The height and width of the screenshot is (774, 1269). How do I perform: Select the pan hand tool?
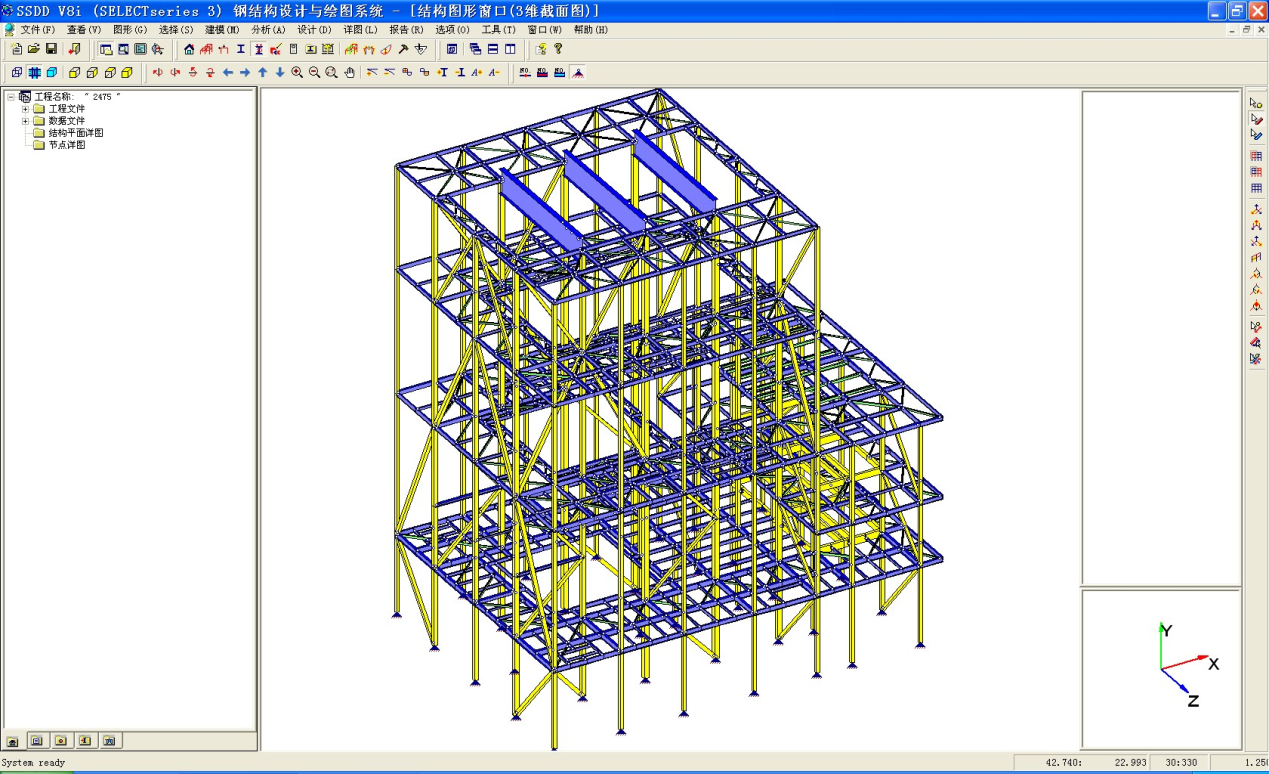pos(349,72)
